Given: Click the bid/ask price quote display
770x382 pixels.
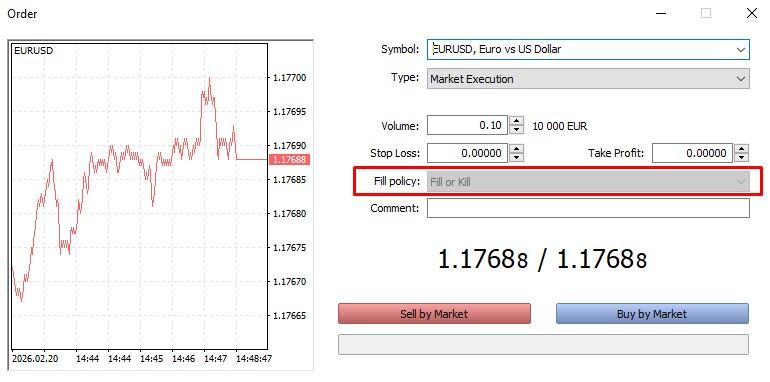Looking at the screenshot, I should 542,259.
